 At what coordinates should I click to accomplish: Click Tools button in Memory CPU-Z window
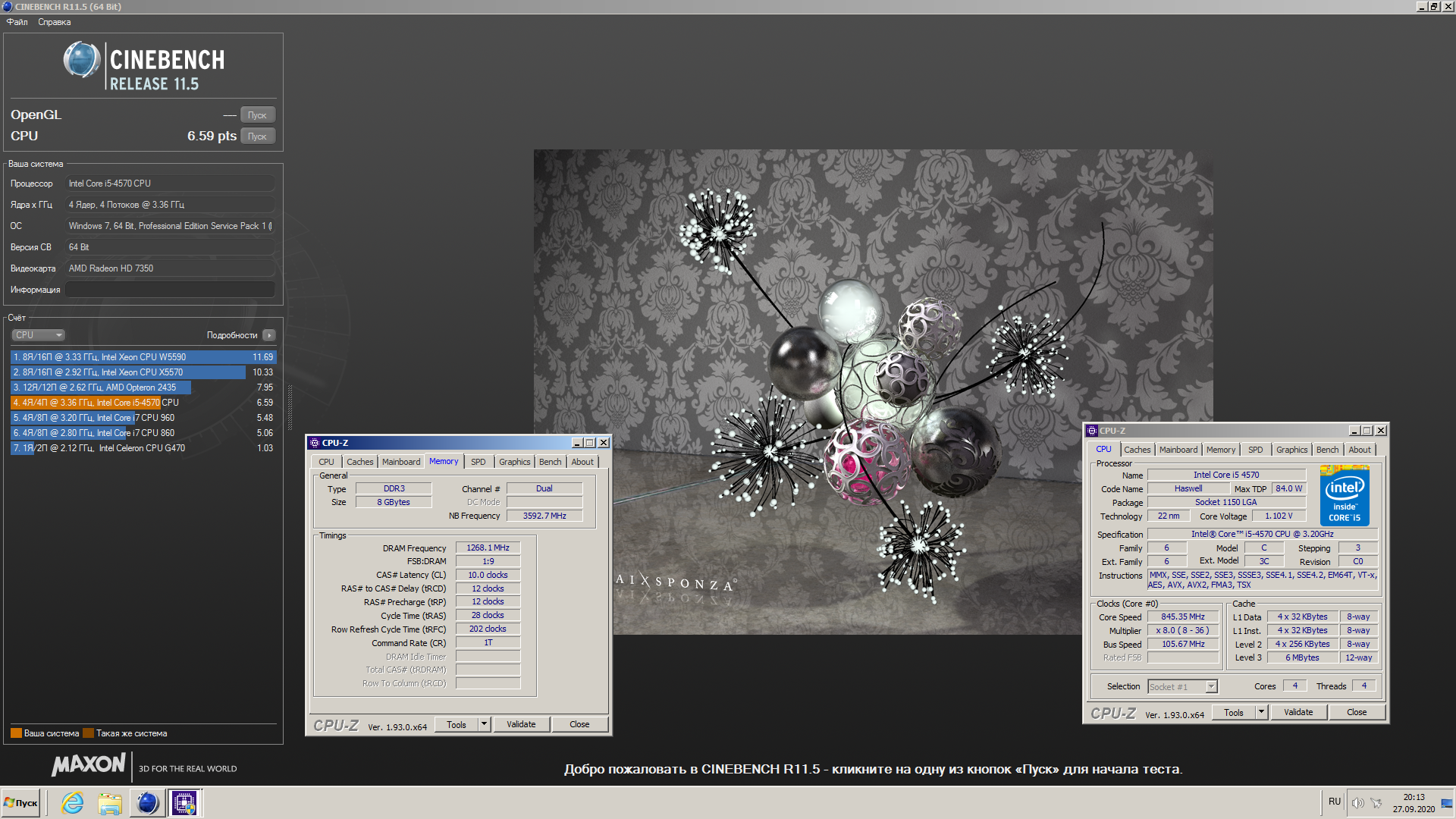coord(457,724)
